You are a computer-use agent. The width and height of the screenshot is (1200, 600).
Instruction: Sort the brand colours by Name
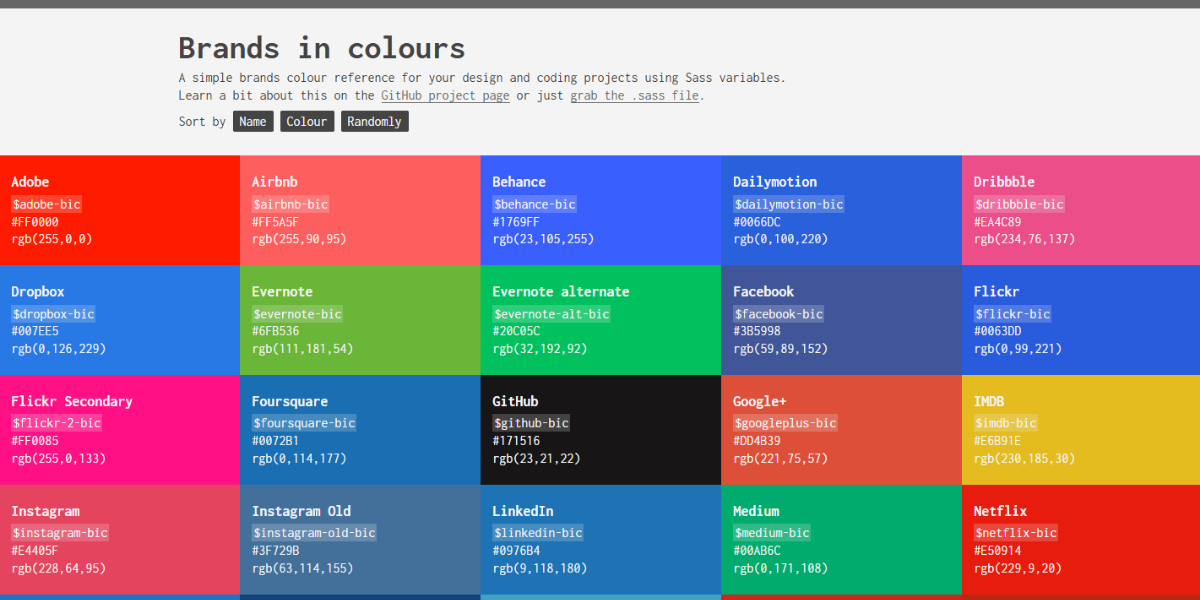(253, 121)
